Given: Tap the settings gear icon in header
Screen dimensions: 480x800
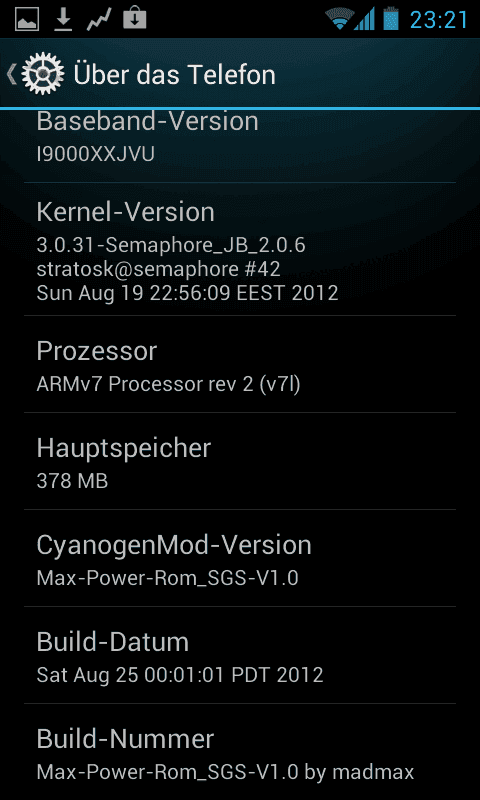Looking at the screenshot, I should click(43, 74).
